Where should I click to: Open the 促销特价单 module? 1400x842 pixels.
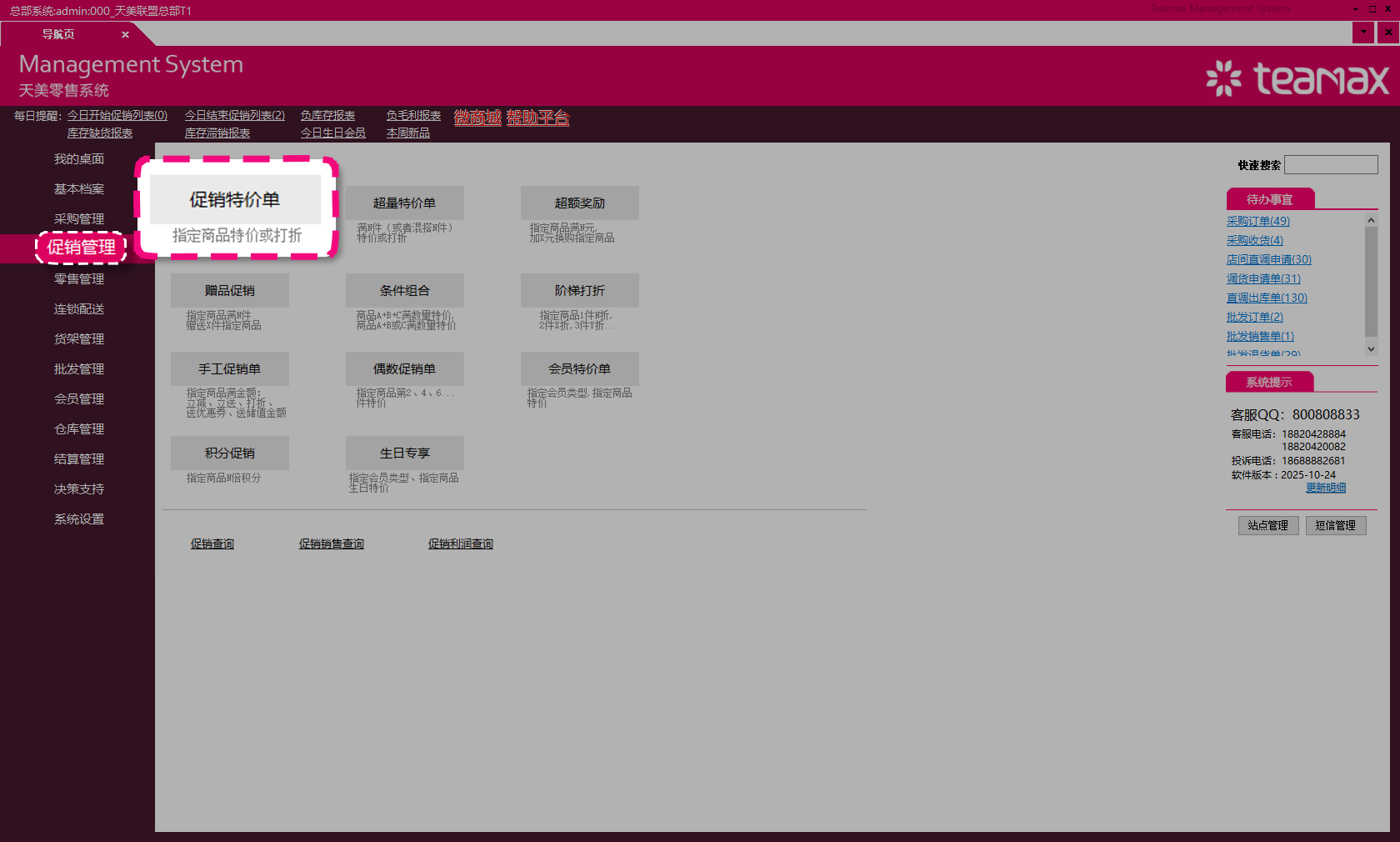(x=235, y=200)
